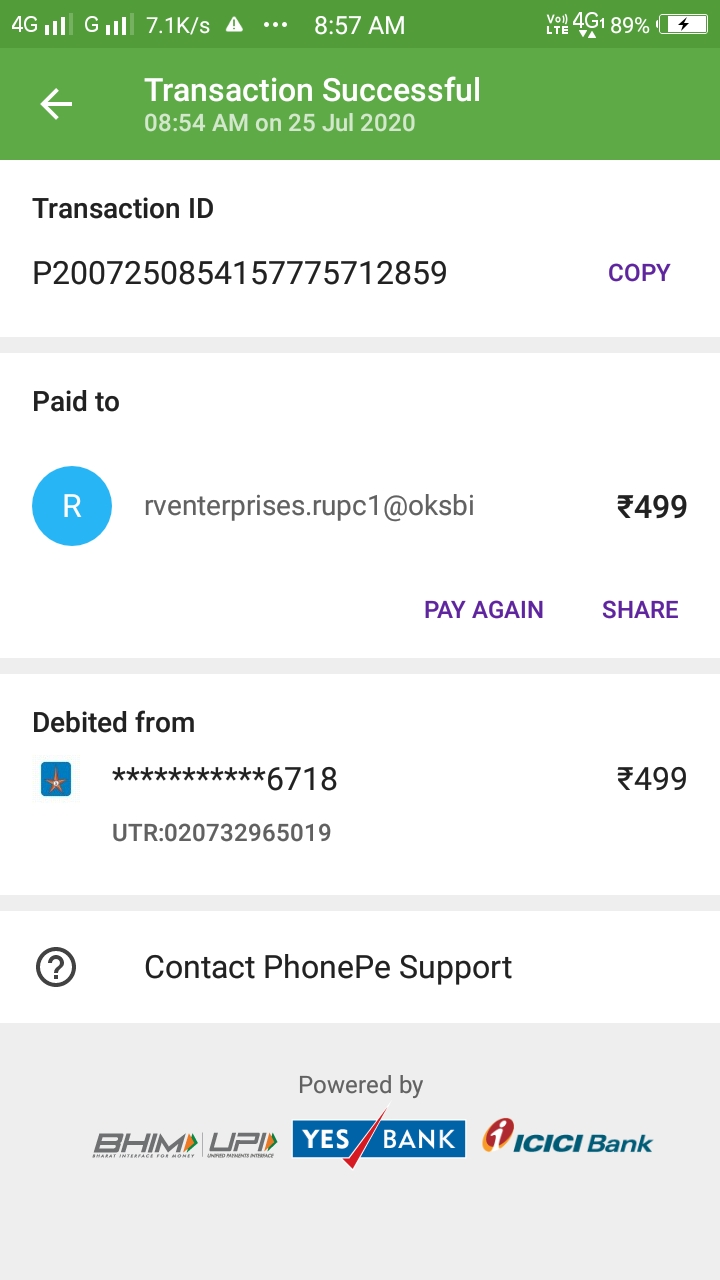Tap the ICICI Bank logo
This screenshot has height=1280, width=720.
click(x=567, y=1138)
